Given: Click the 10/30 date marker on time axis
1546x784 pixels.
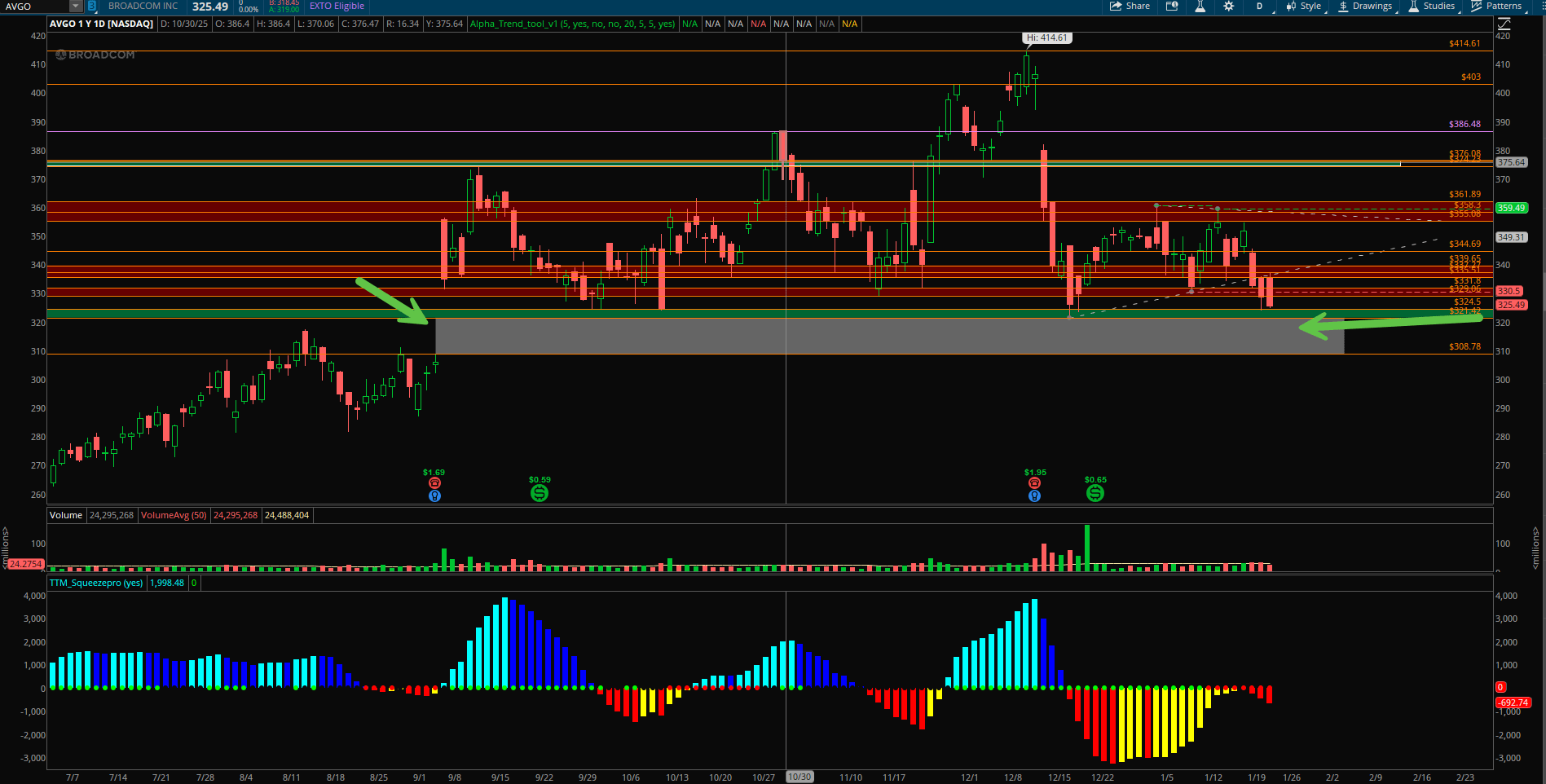Looking at the screenshot, I should click(799, 777).
